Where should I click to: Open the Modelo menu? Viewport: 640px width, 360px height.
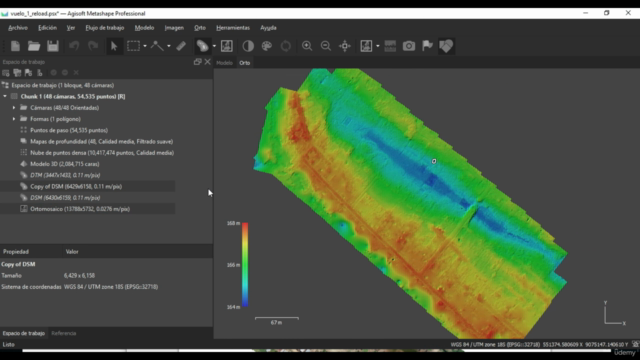click(x=144, y=28)
